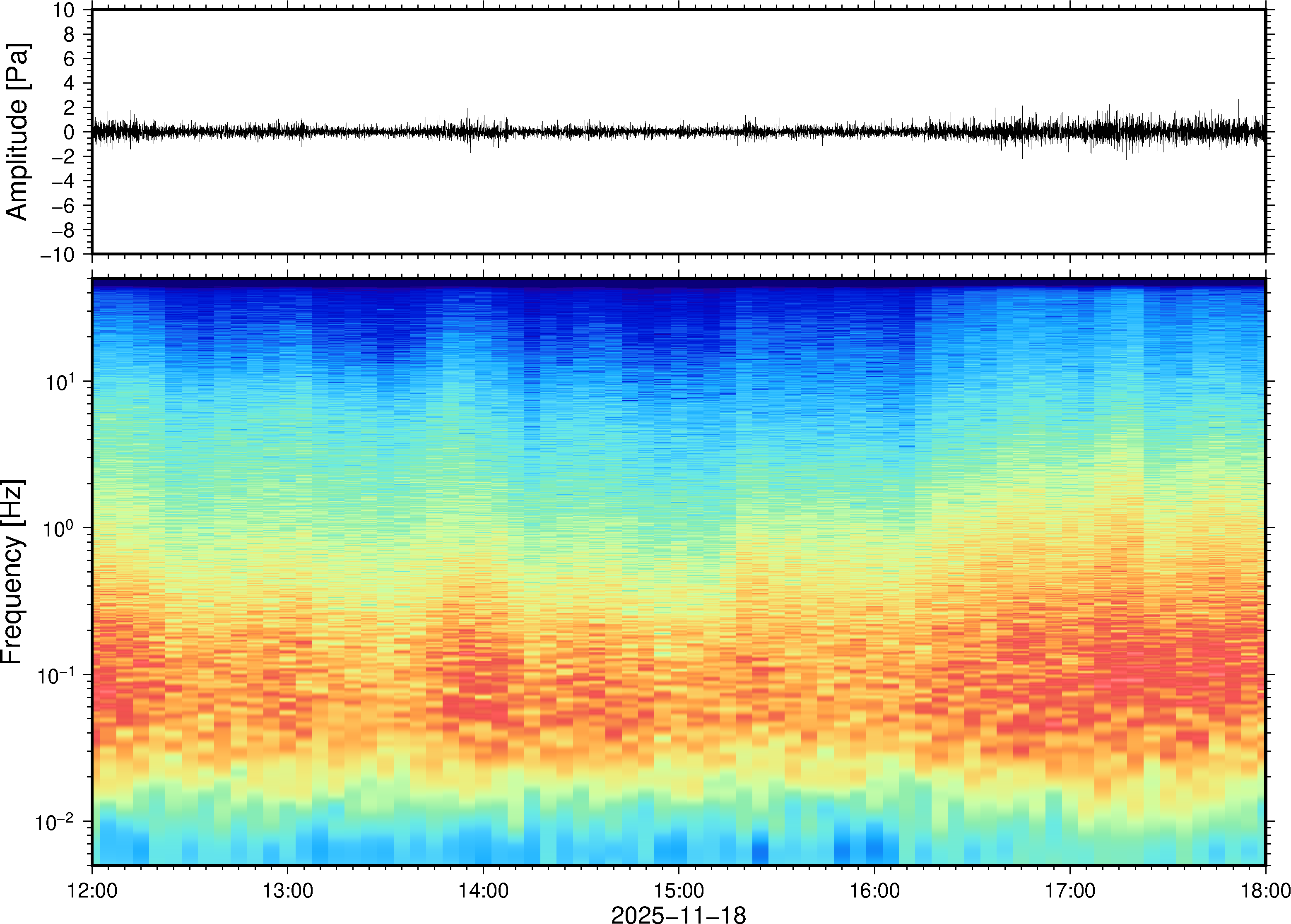Screen dimensions: 1291x924
Task: Click the 10⁰ frequency tick label
Action: click(60, 528)
